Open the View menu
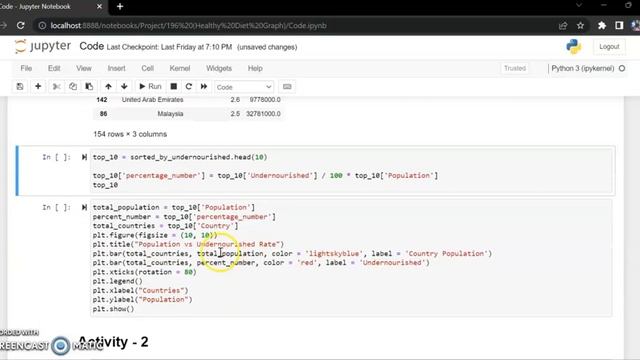Image resolution: width=640 pixels, height=360 pixels. pyautogui.click(x=84, y=68)
